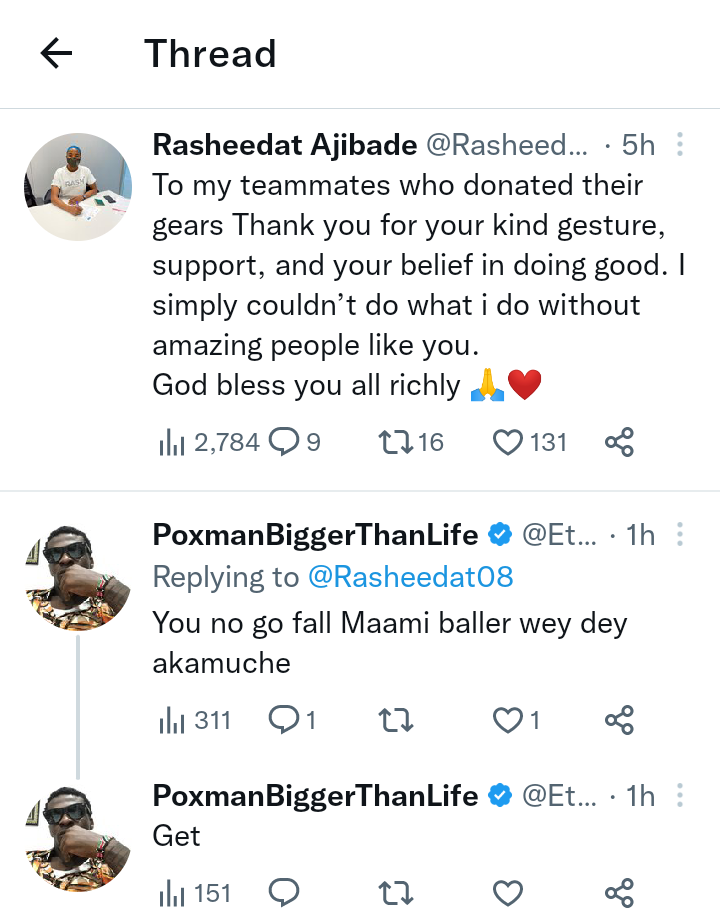Viewport: 720px width, 920px height.
Task: View Rasheedat Ajibade's profile picture
Action: [x=78, y=187]
